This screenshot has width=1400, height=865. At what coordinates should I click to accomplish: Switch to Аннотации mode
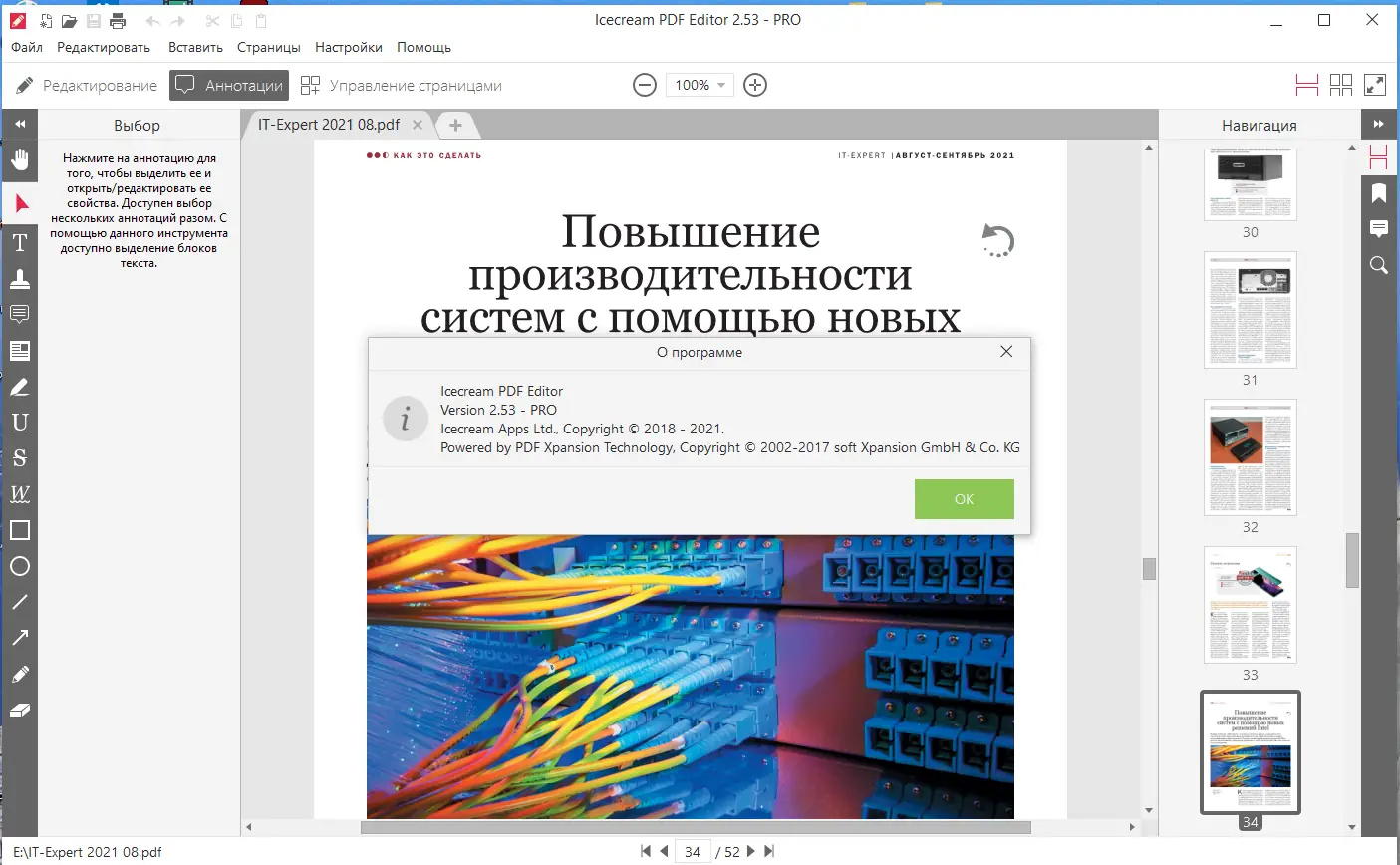[x=229, y=86]
